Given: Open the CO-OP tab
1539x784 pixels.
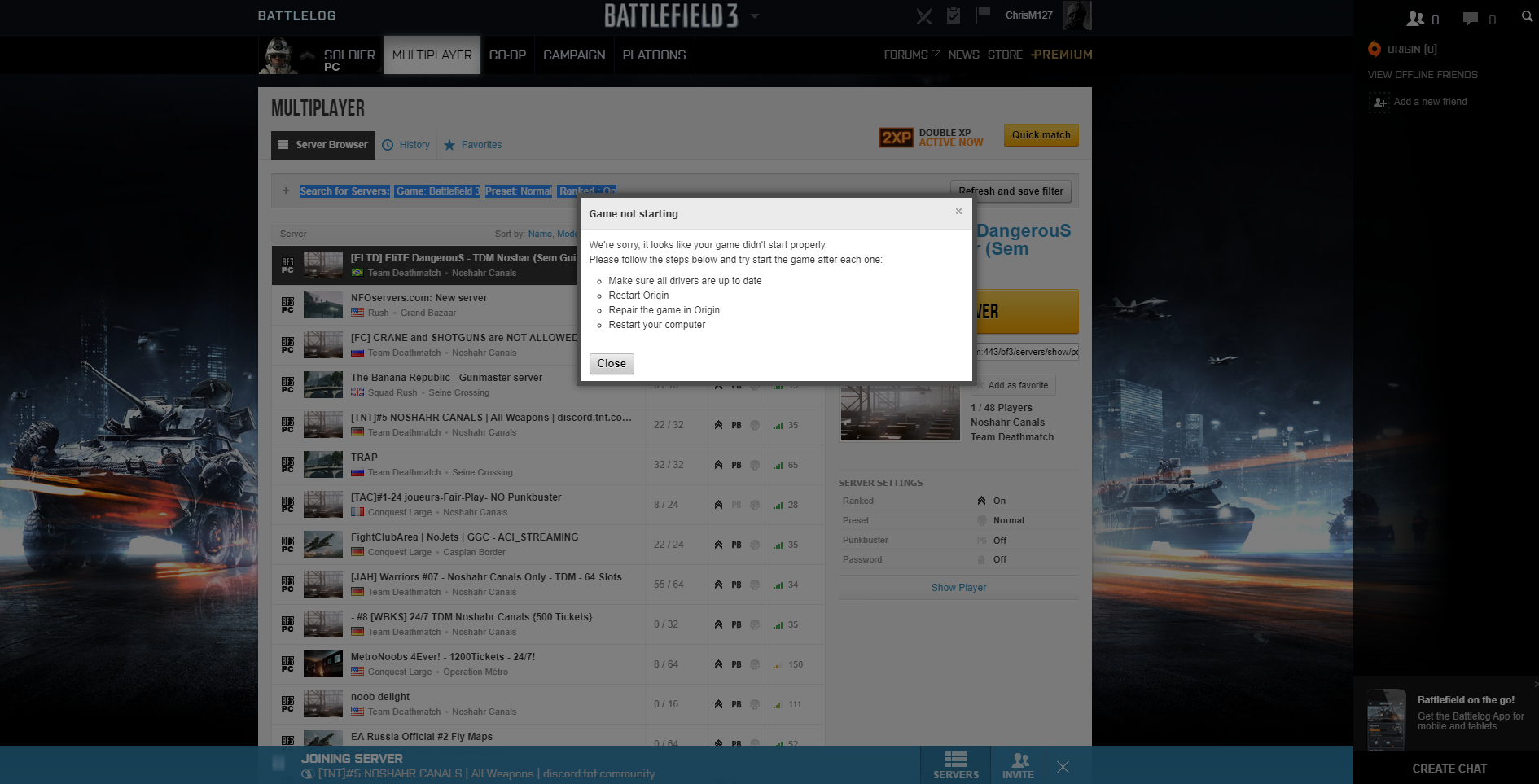Looking at the screenshot, I should coord(507,55).
